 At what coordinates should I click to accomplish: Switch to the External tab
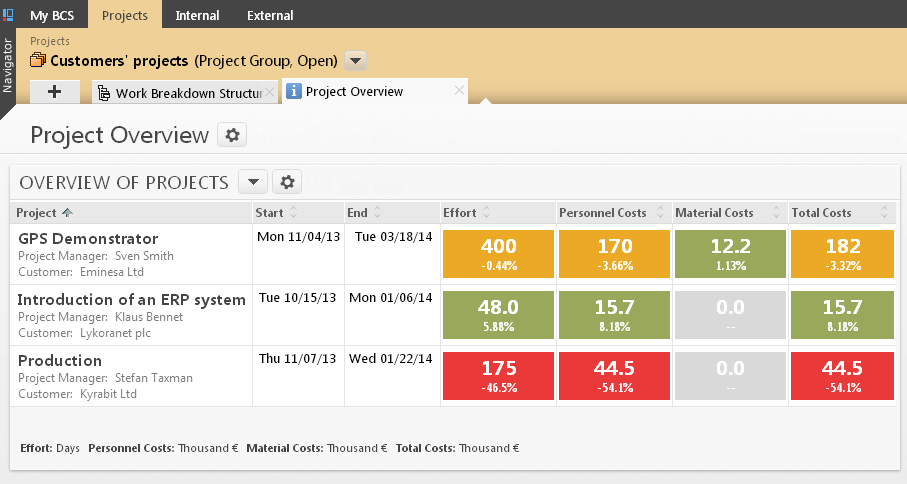pos(270,15)
